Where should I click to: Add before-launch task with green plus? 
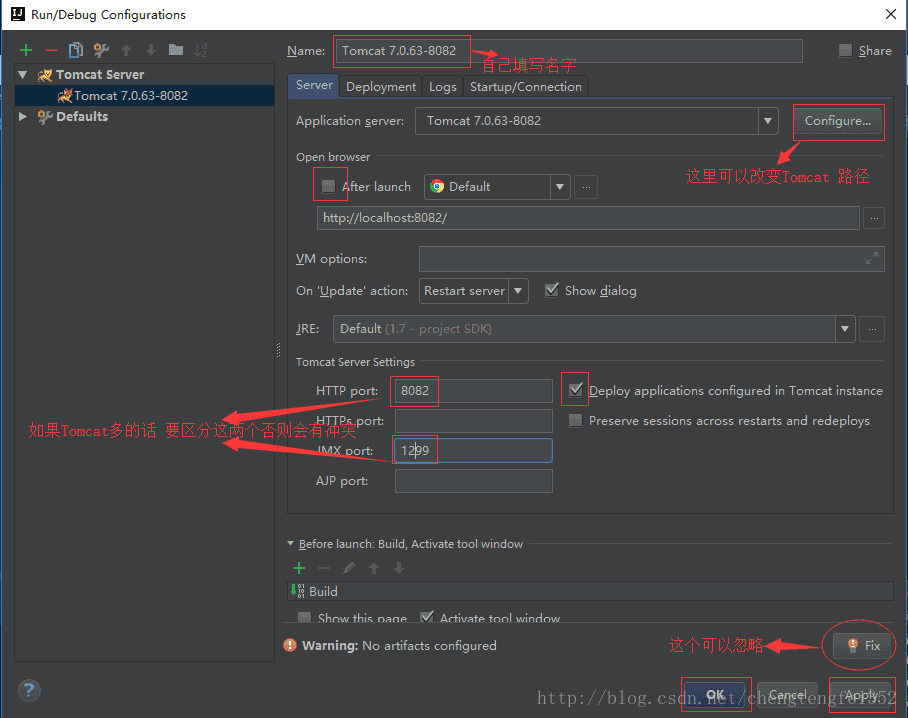299,568
